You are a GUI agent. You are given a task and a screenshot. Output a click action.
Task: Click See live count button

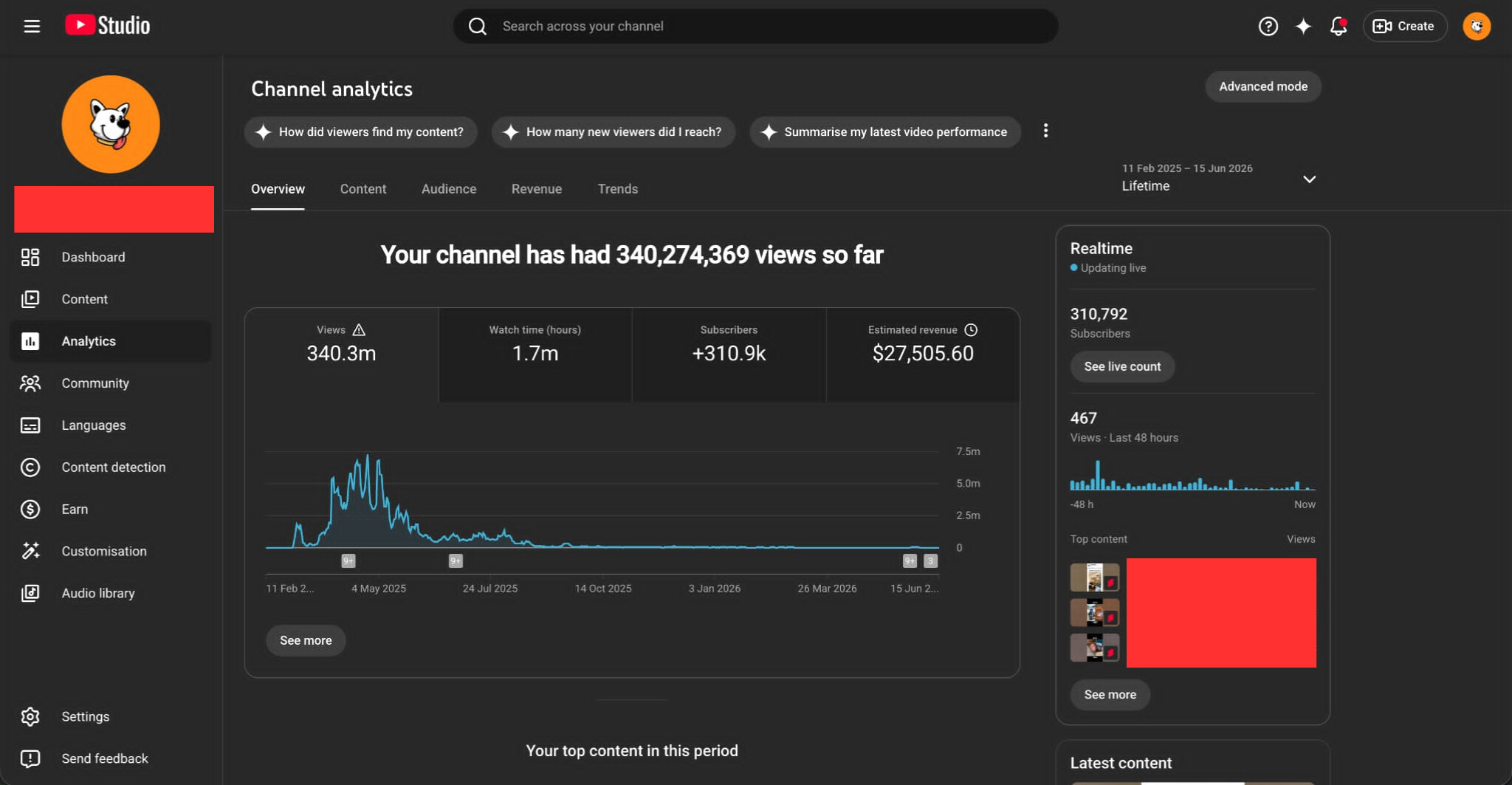pos(1122,366)
